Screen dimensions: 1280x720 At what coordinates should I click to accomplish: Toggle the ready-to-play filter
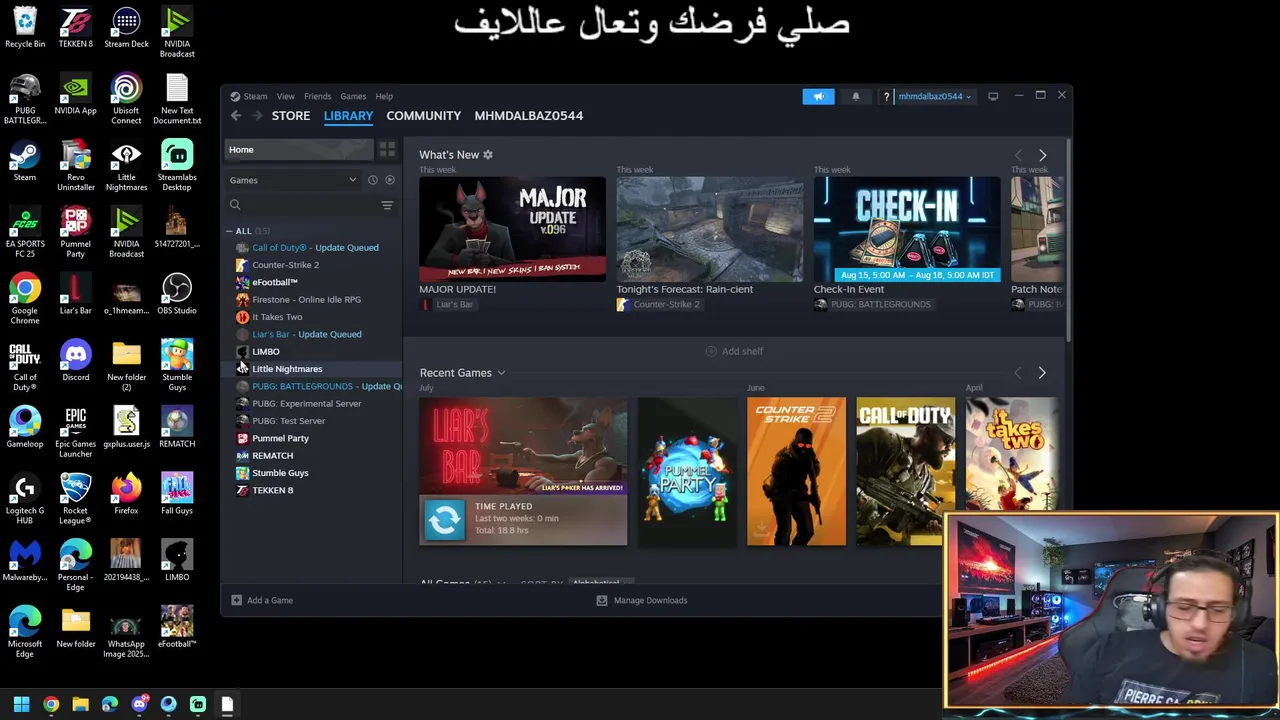390,180
